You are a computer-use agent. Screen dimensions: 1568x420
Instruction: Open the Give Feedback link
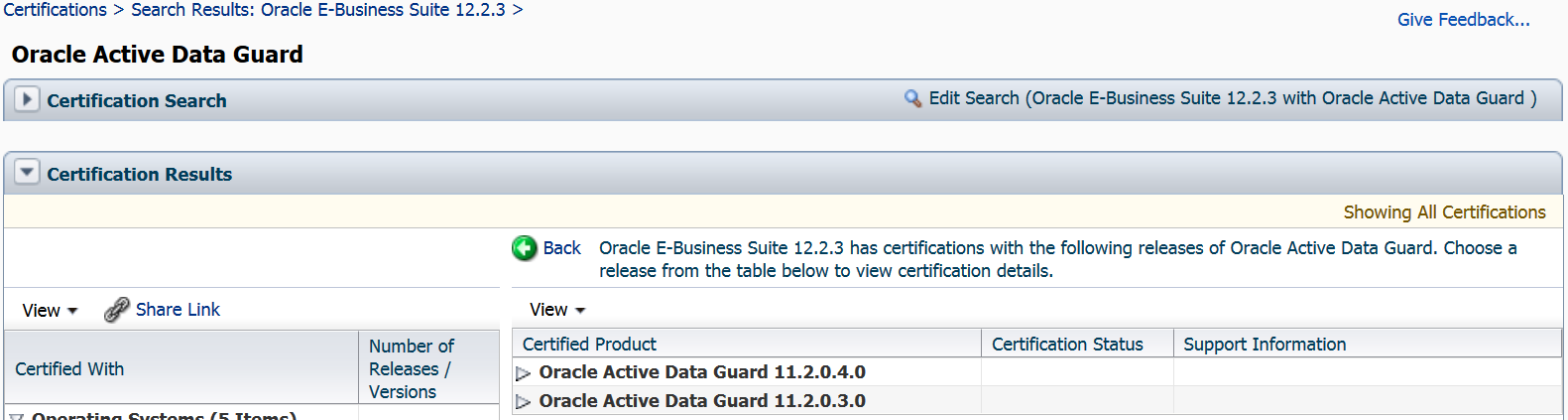(1463, 20)
